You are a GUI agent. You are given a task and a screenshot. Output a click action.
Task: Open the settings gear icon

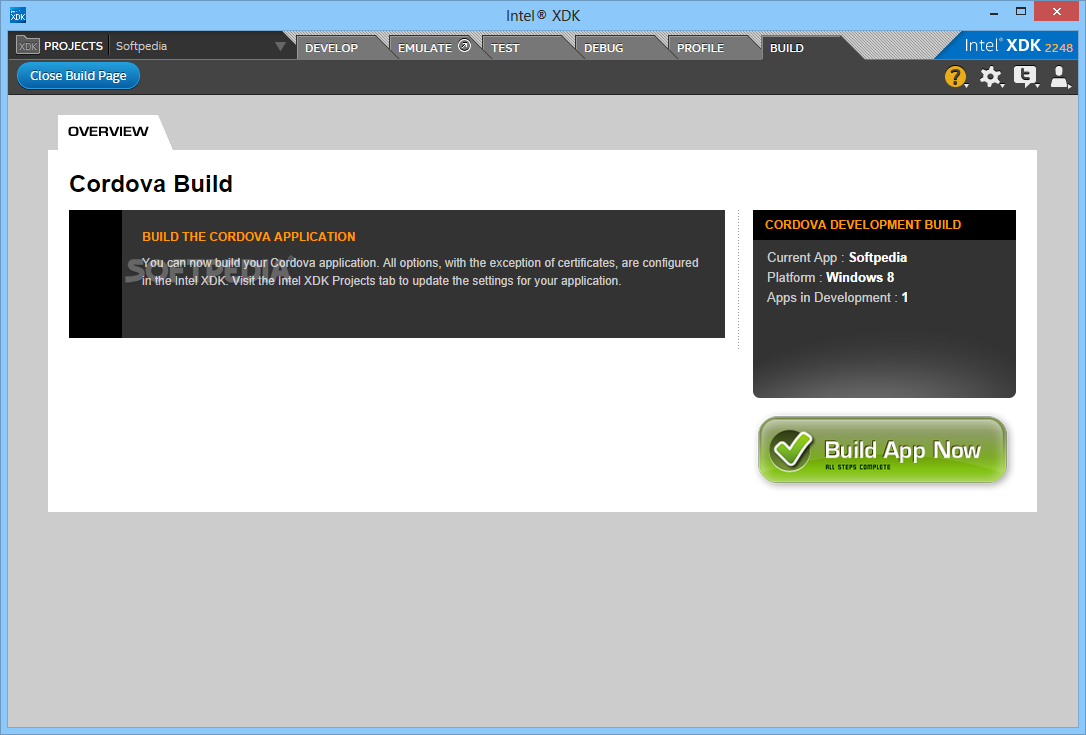click(x=990, y=76)
